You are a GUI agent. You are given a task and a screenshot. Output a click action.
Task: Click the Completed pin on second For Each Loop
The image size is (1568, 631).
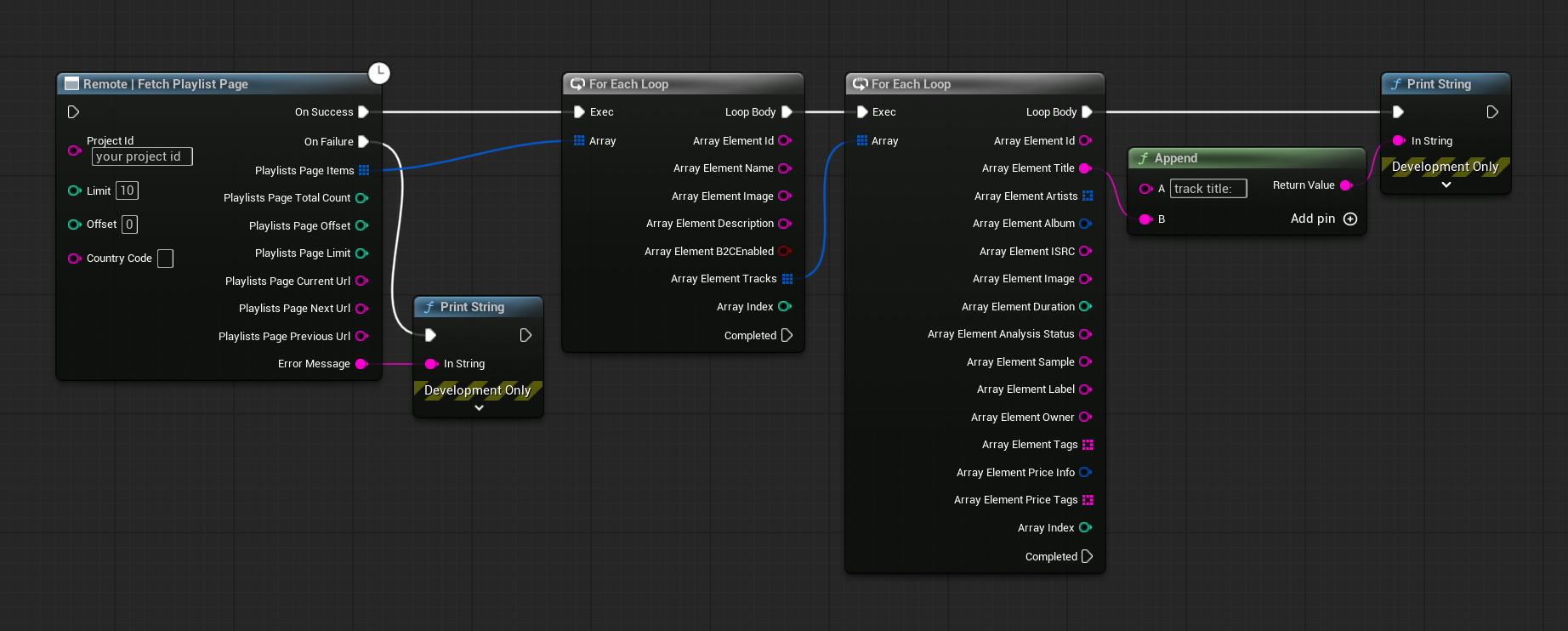click(1087, 557)
